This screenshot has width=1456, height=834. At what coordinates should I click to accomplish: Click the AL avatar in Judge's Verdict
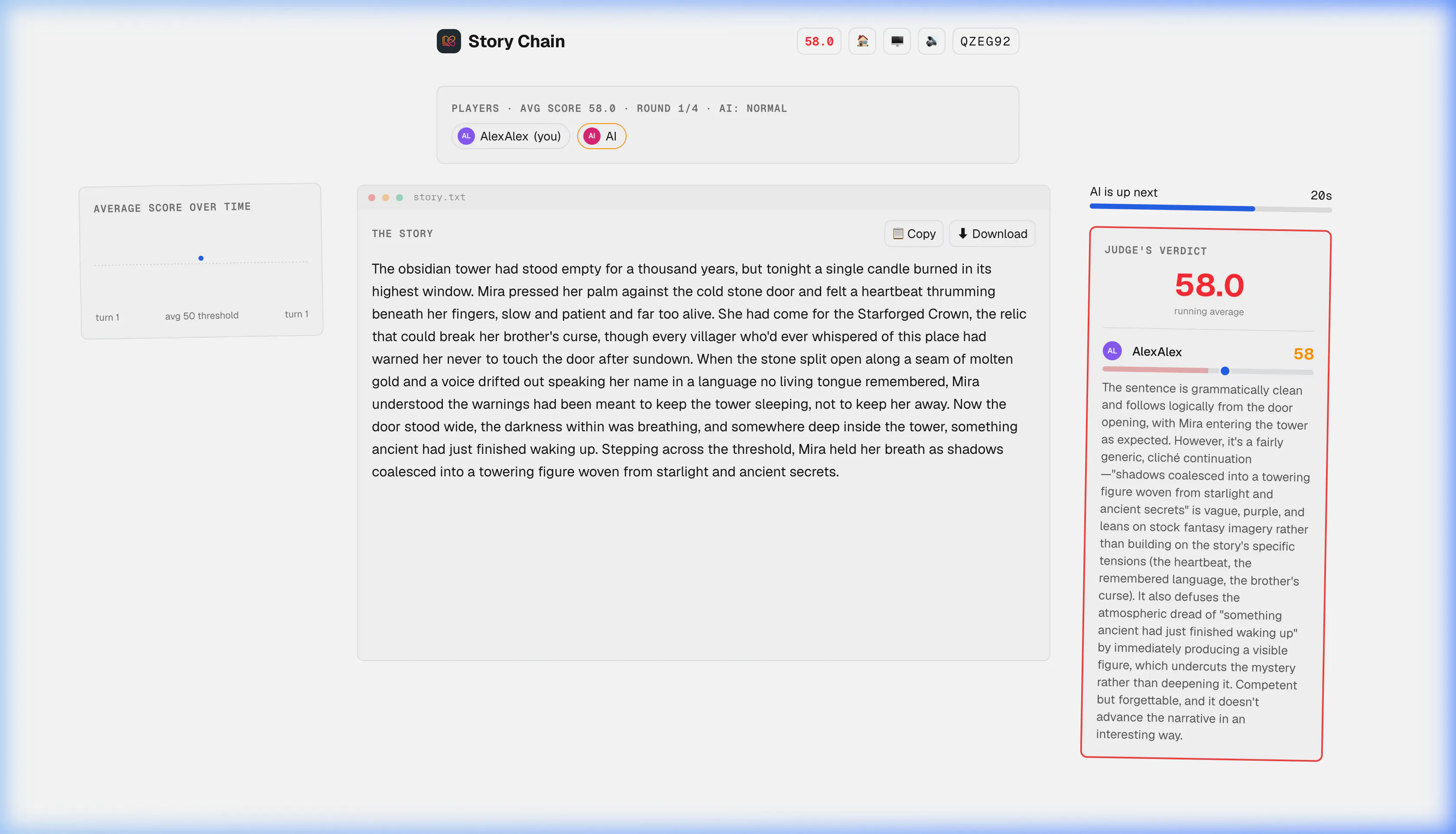pyautogui.click(x=1112, y=351)
